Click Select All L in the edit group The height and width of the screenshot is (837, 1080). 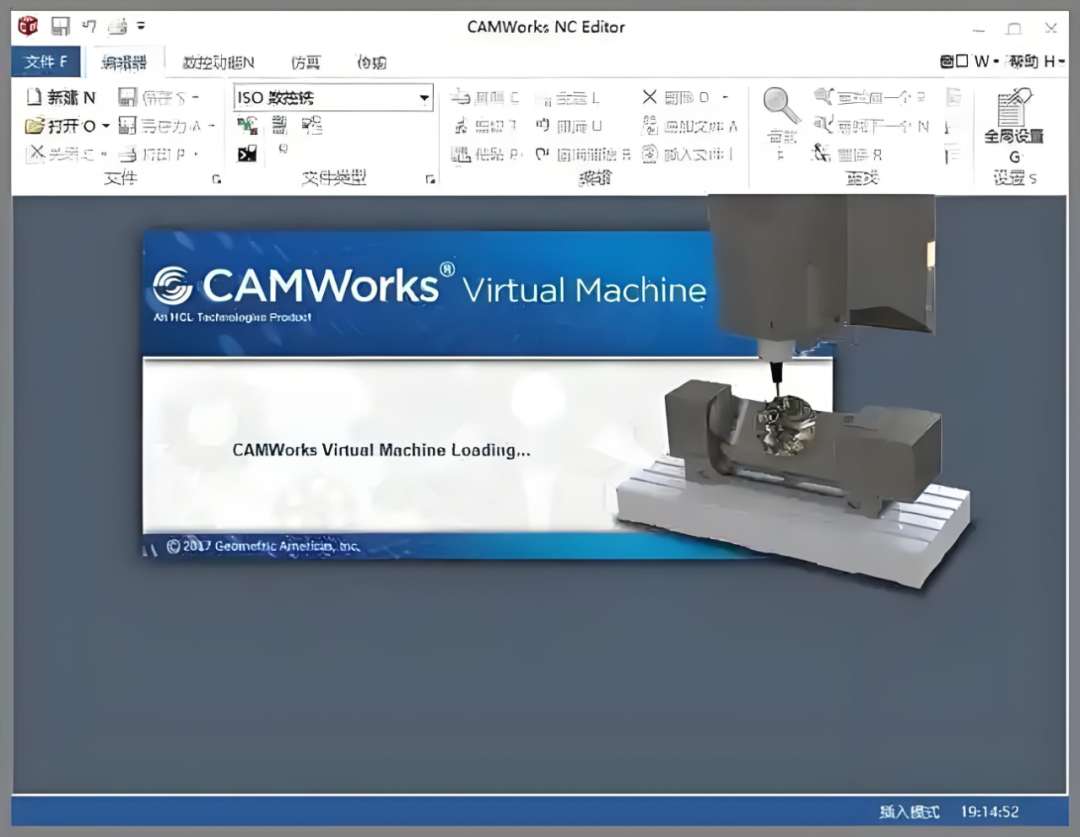point(568,99)
